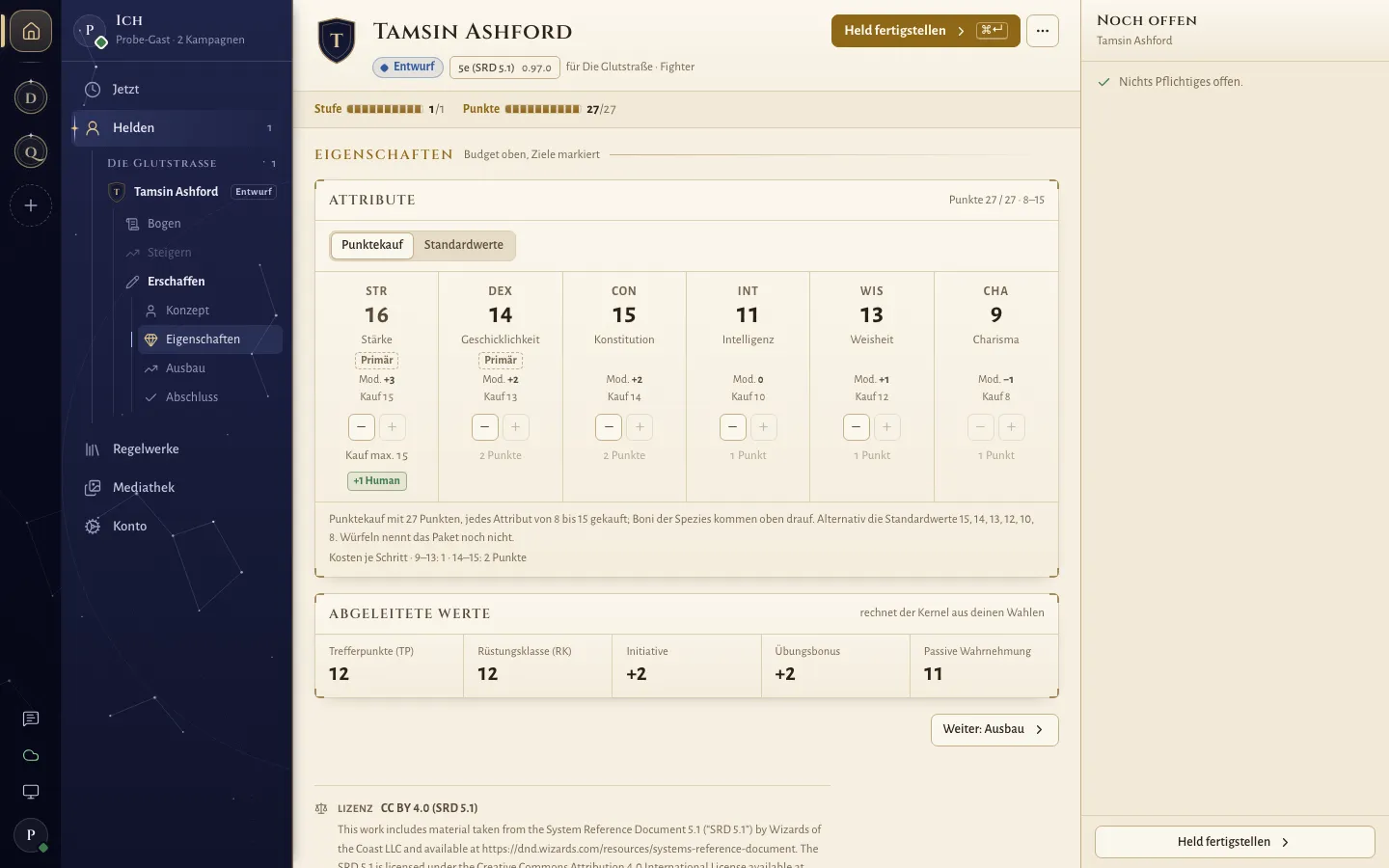Image resolution: width=1389 pixels, height=868 pixels.
Task: Open Konto settings
Action: [x=177, y=527]
